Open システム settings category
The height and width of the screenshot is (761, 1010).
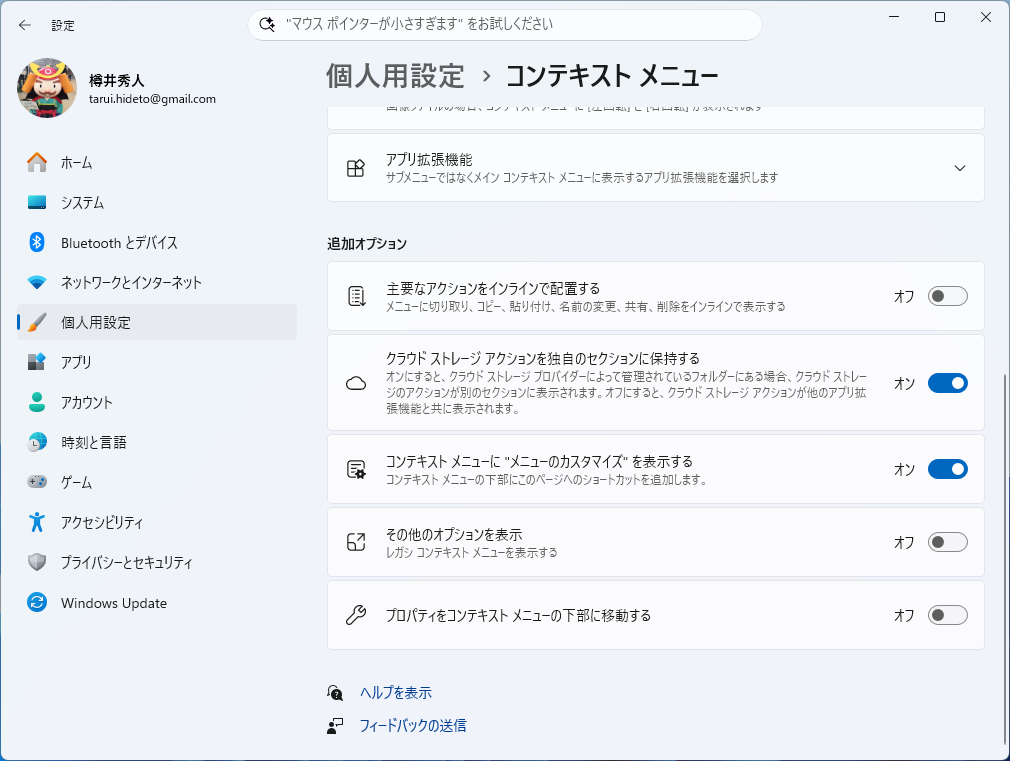pyautogui.click(x=157, y=202)
